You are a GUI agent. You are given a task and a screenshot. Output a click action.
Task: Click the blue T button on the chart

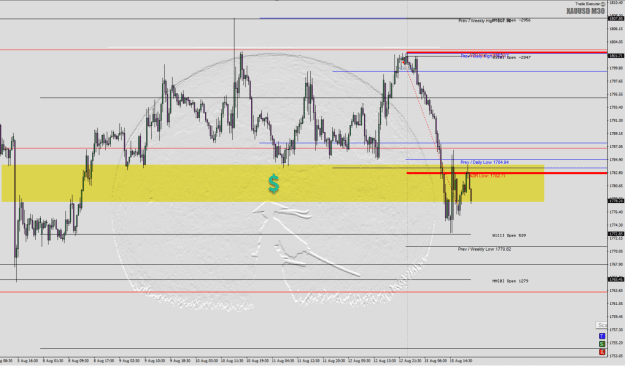602,336
